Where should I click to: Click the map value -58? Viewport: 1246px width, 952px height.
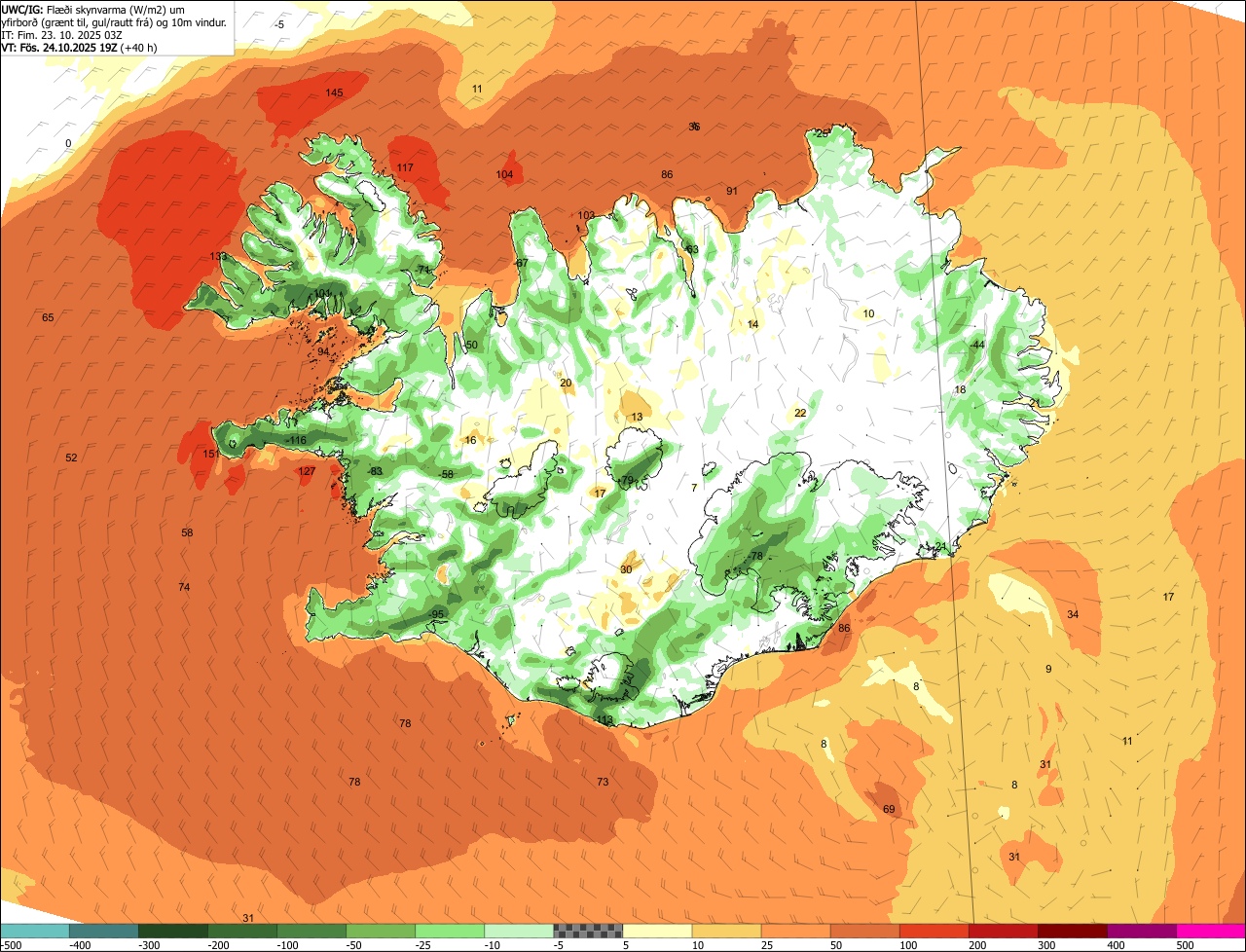click(445, 475)
